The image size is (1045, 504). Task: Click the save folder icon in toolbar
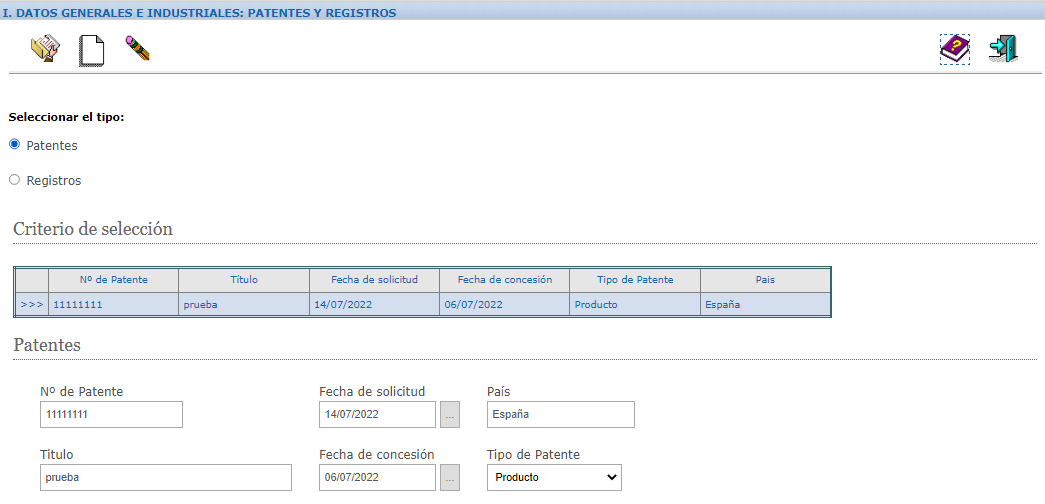click(45, 49)
